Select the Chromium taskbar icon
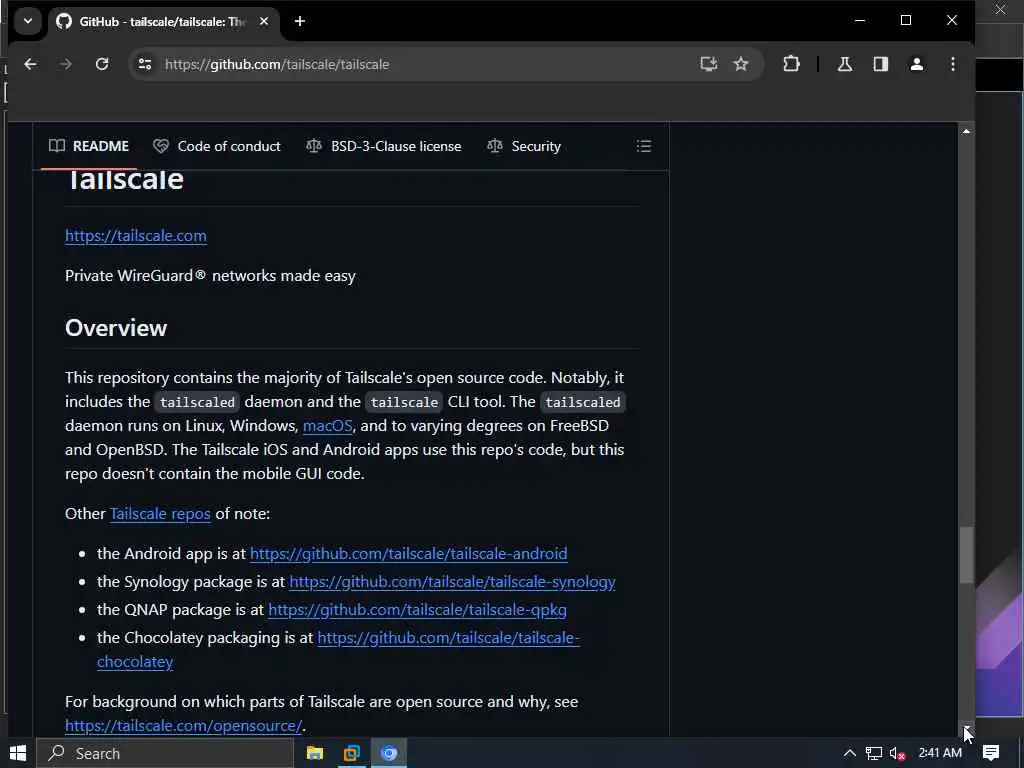Image resolution: width=1024 pixels, height=768 pixels. (389, 753)
